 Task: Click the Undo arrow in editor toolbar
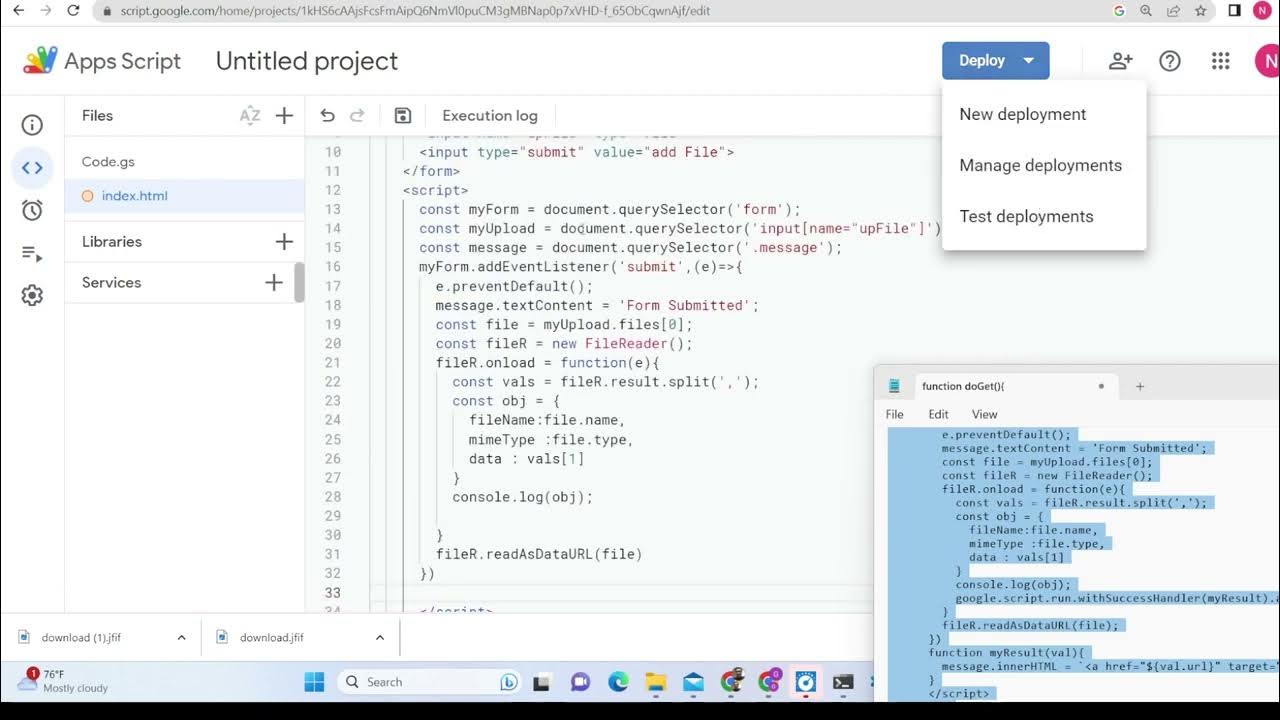point(327,116)
